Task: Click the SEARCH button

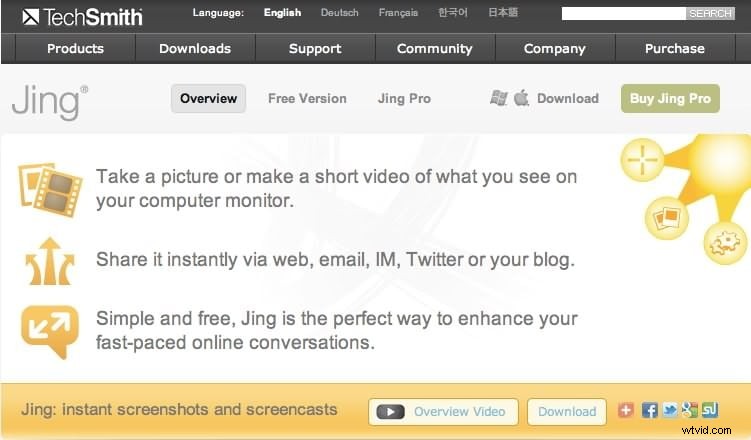Action: [710, 13]
